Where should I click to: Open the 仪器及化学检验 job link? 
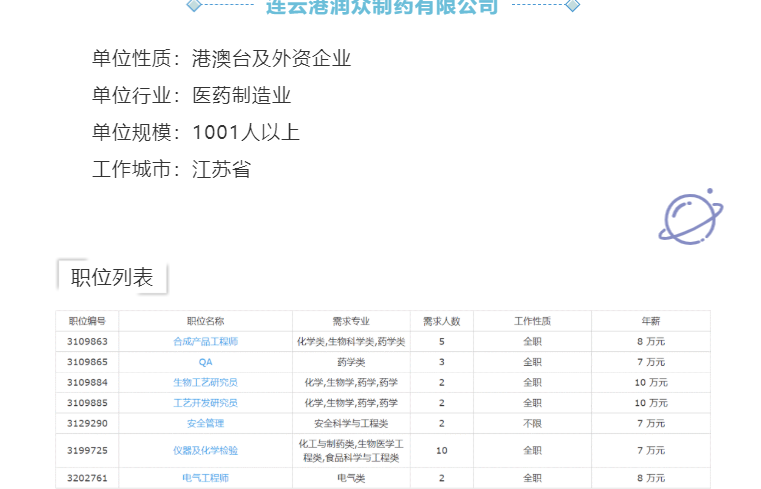(205, 450)
